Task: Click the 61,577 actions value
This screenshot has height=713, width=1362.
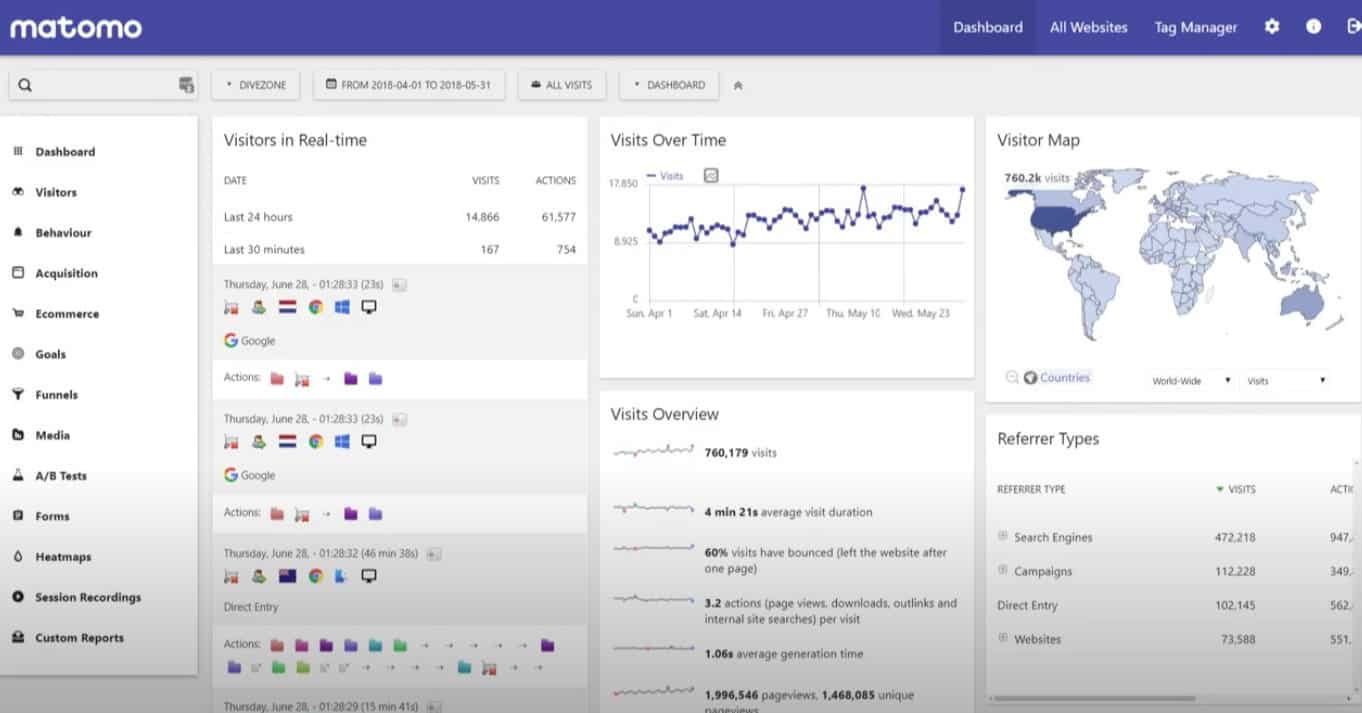Action: pyautogui.click(x=558, y=217)
